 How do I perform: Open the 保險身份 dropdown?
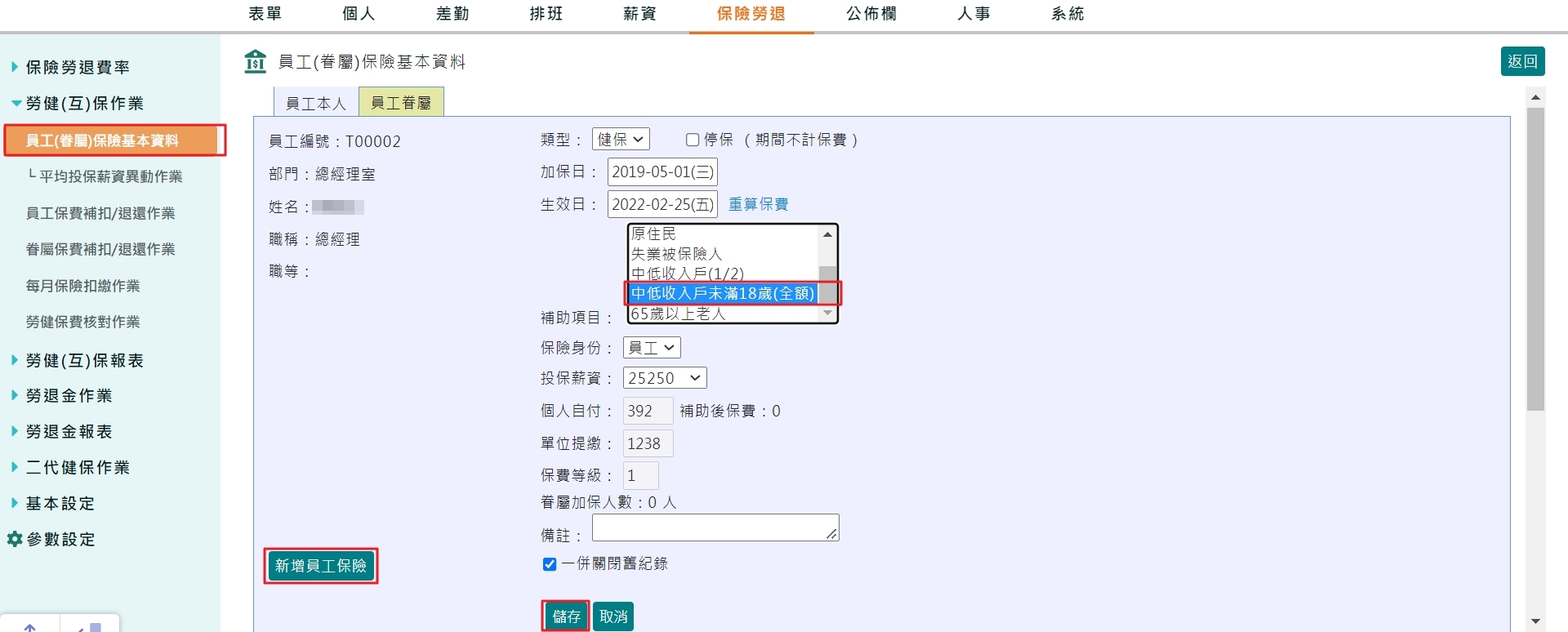coord(652,348)
